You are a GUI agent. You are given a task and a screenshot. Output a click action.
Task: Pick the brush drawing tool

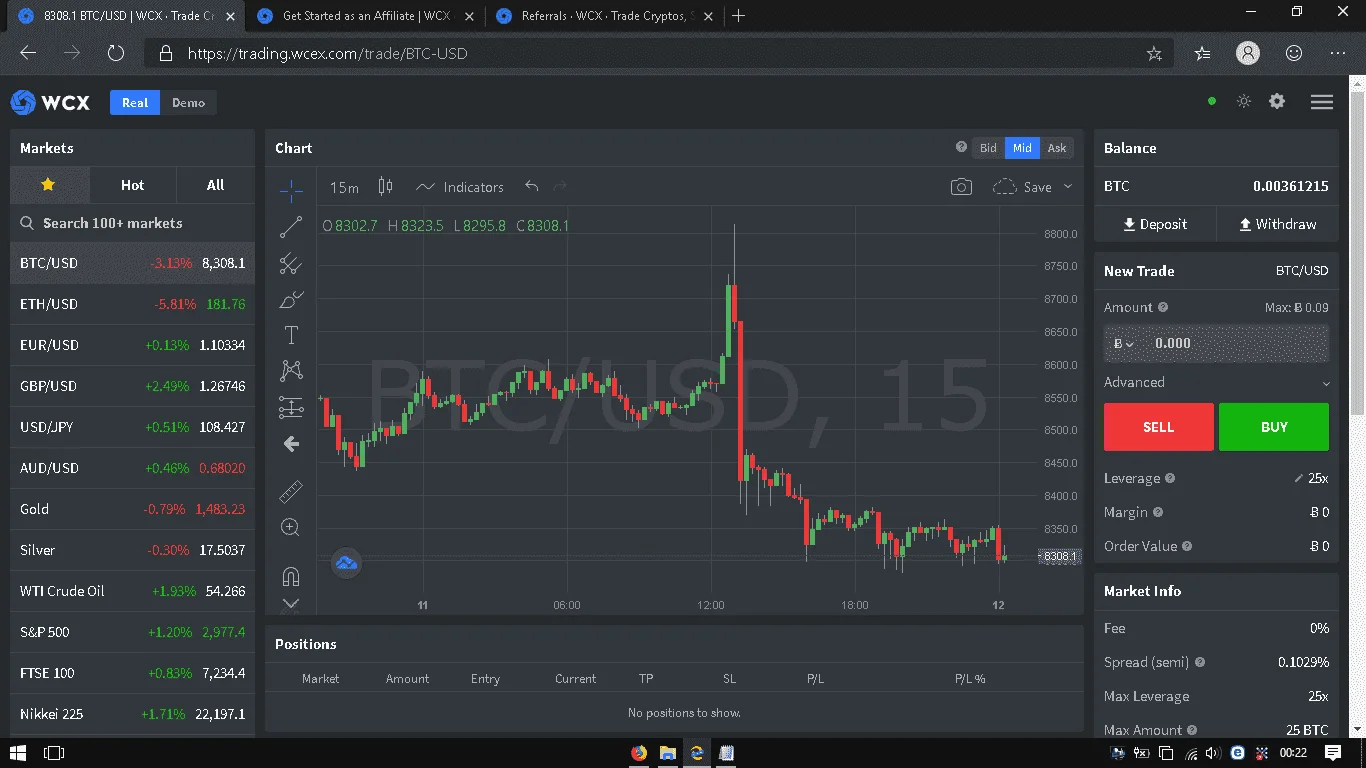pyautogui.click(x=291, y=299)
